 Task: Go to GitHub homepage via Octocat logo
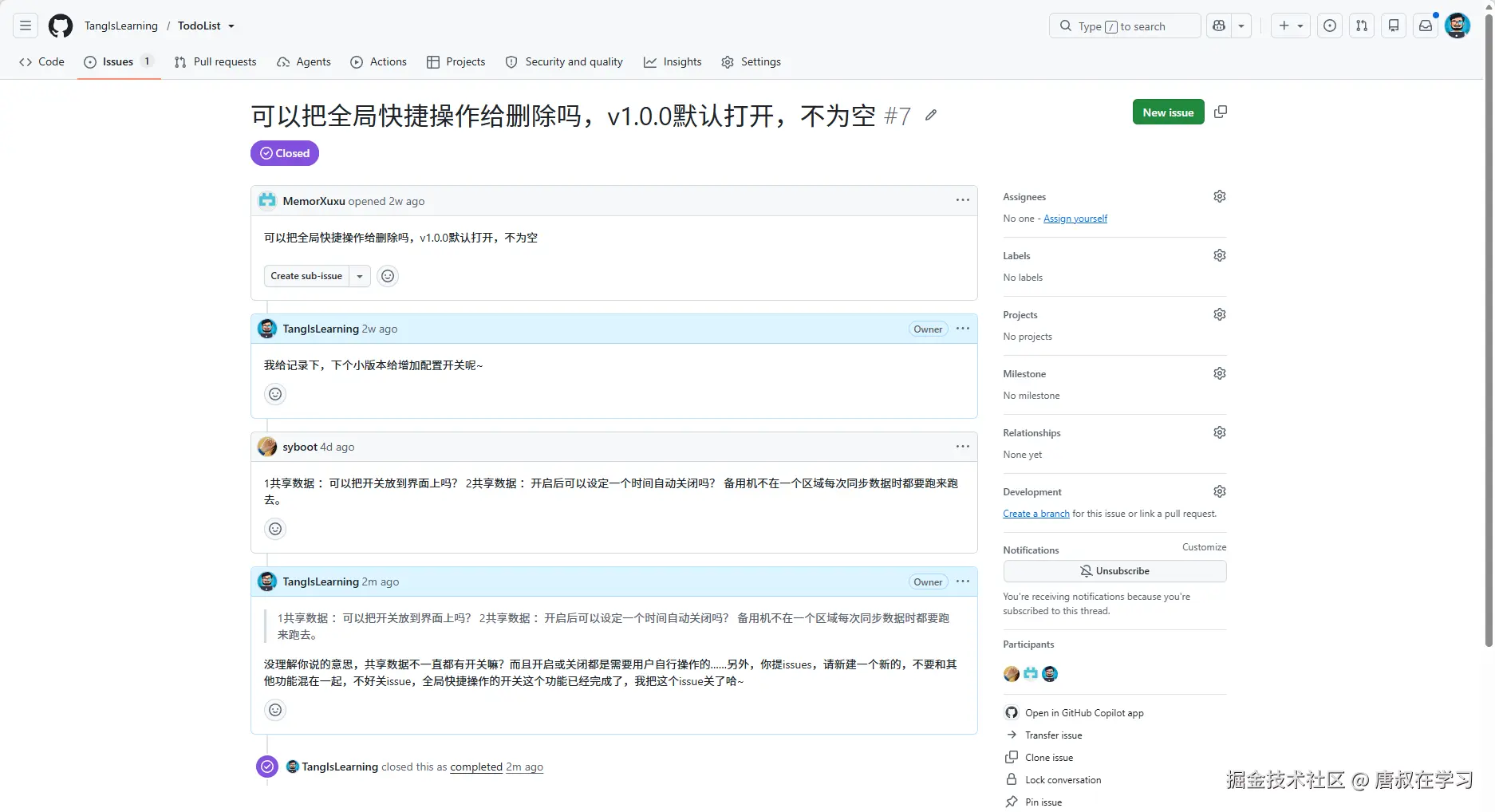[61, 26]
